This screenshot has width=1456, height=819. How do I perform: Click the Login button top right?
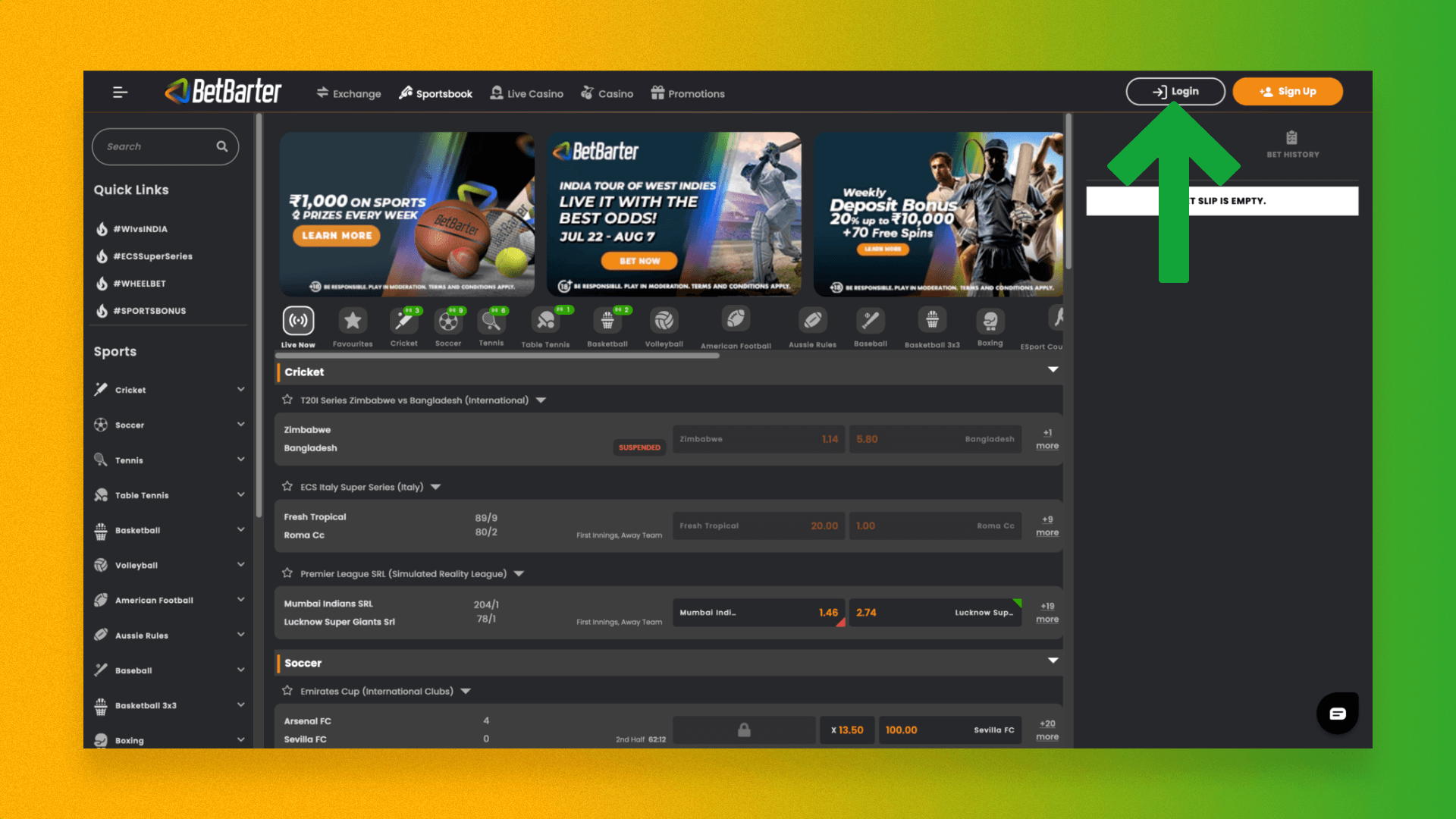click(x=1175, y=91)
